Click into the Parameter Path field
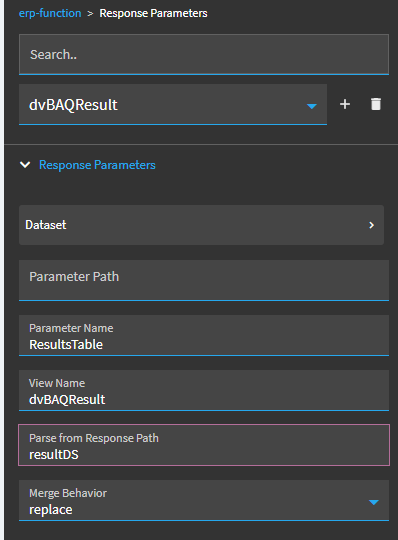398x540 pixels. pyautogui.click(x=204, y=280)
